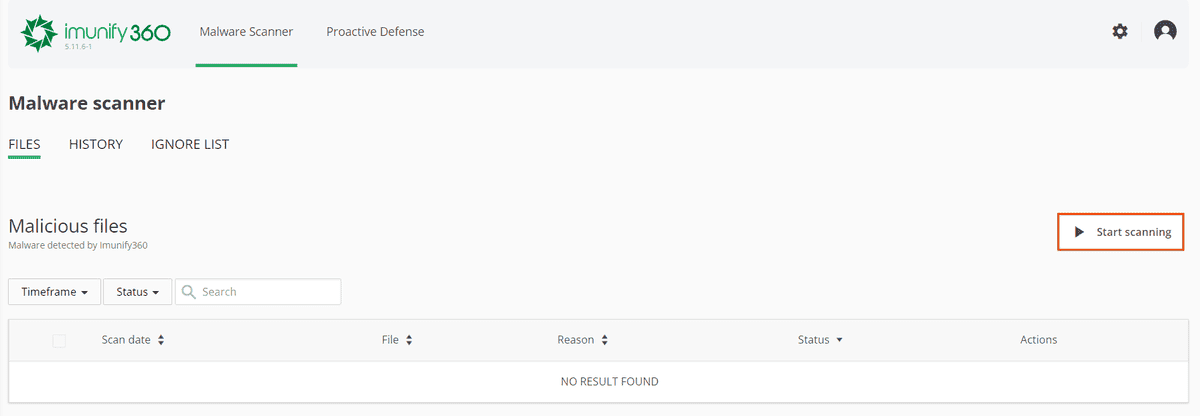The width and height of the screenshot is (1200, 416).
Task: Sort by Scan date arrows icon
Action: pos(161,340)
